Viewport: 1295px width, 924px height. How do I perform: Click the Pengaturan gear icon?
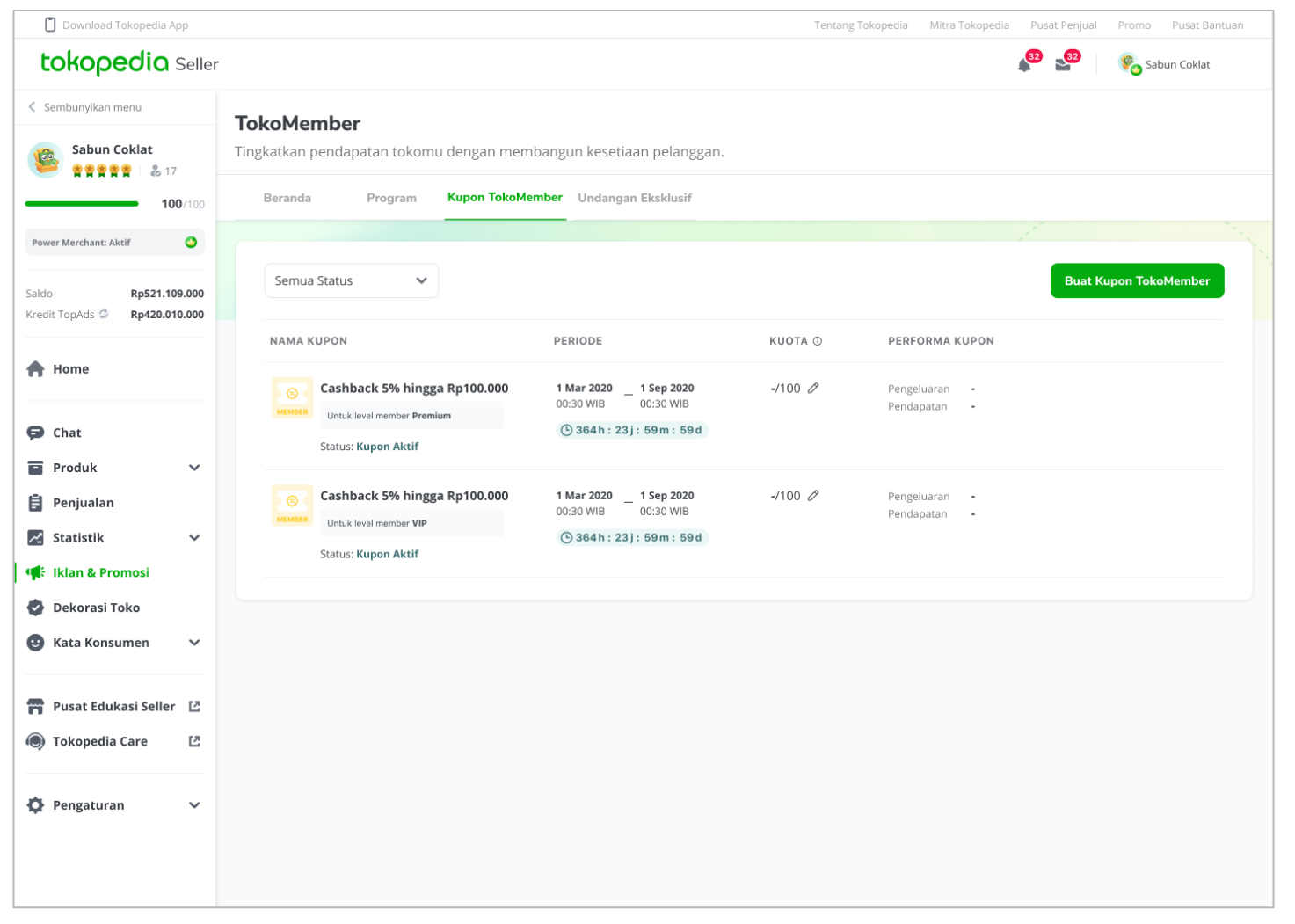(35, 805)
